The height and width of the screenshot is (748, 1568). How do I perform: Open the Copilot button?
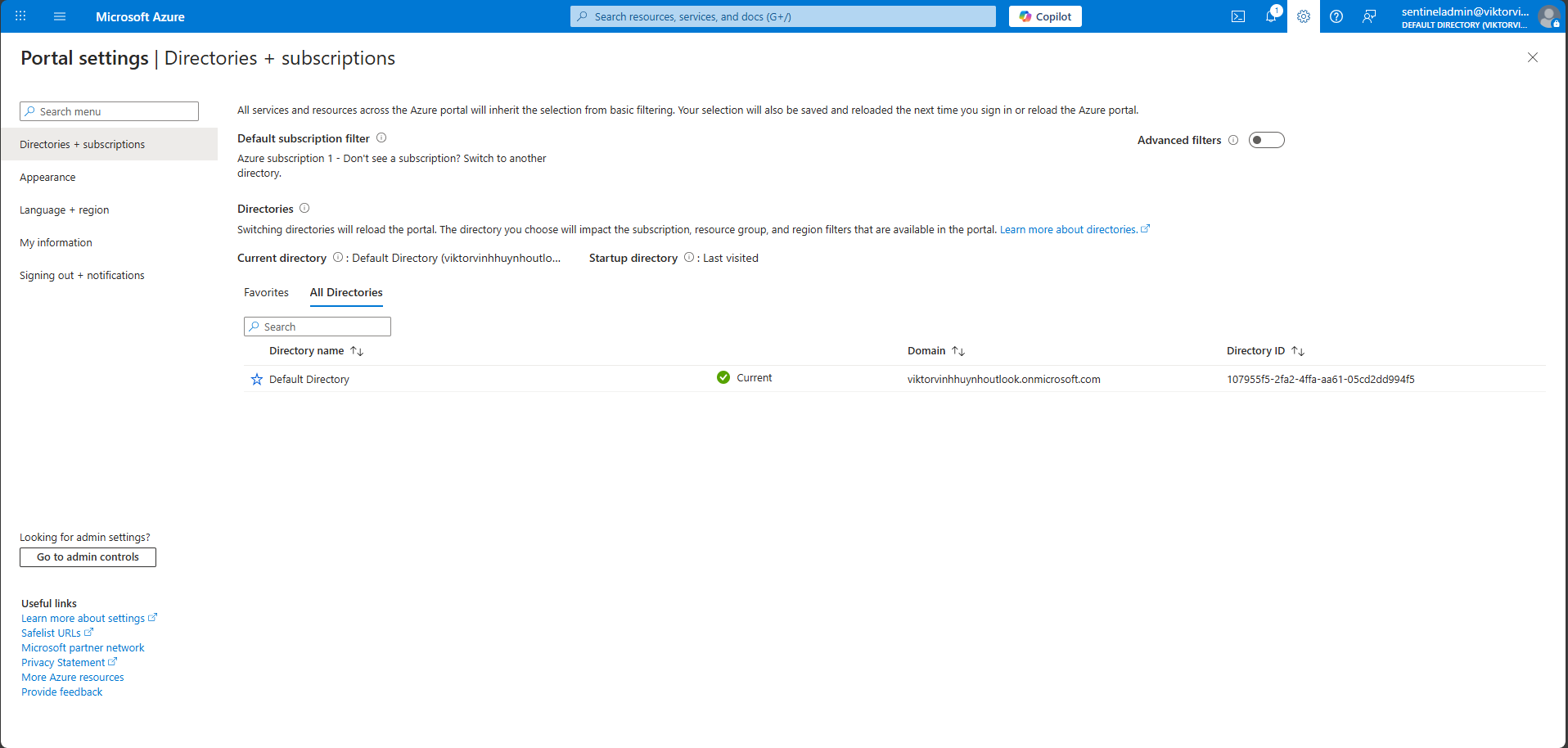(1045, 16)
